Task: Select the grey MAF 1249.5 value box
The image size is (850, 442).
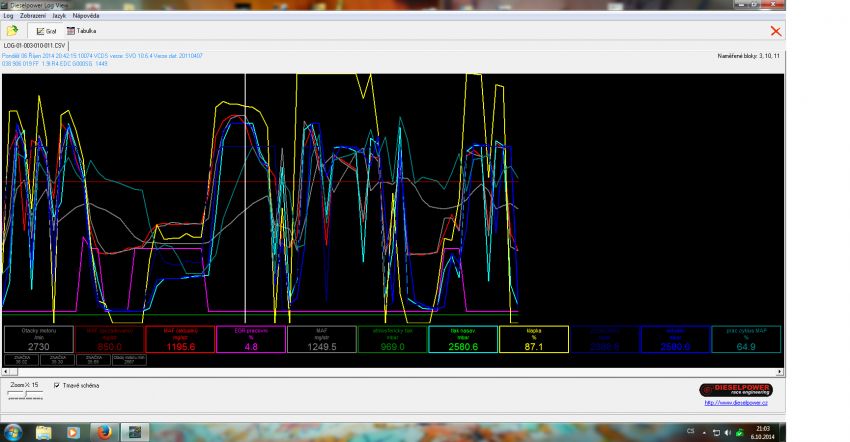Action: pyautogui.click(x=322, y=339)
